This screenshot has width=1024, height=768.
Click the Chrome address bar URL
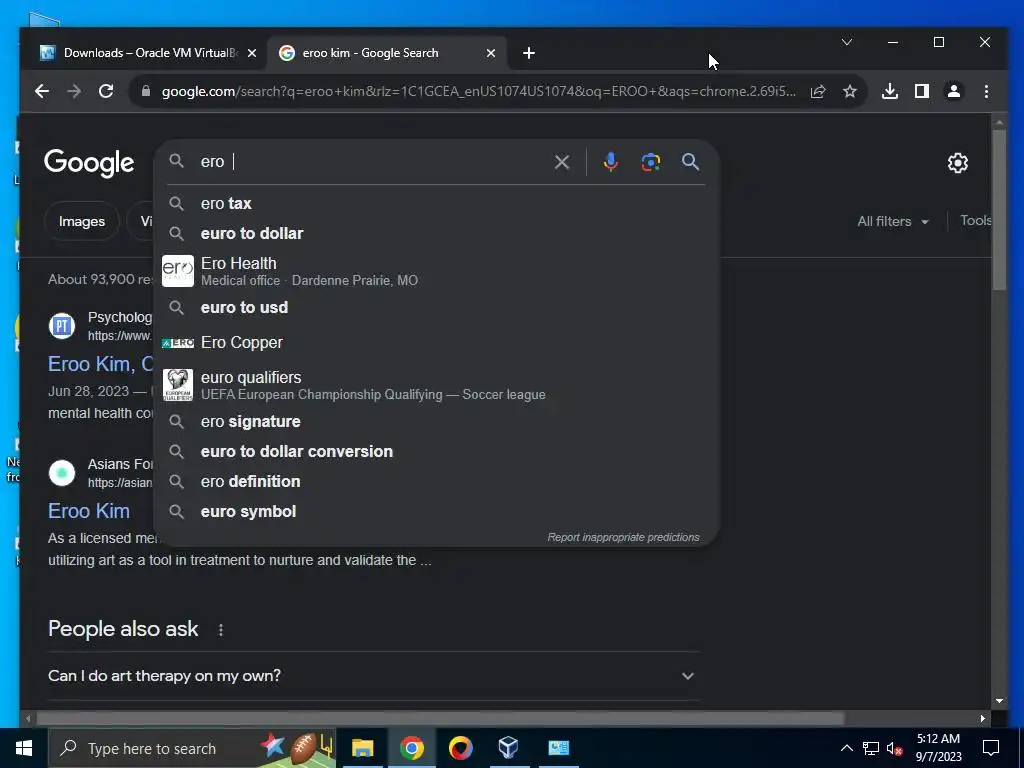point(478,91)
